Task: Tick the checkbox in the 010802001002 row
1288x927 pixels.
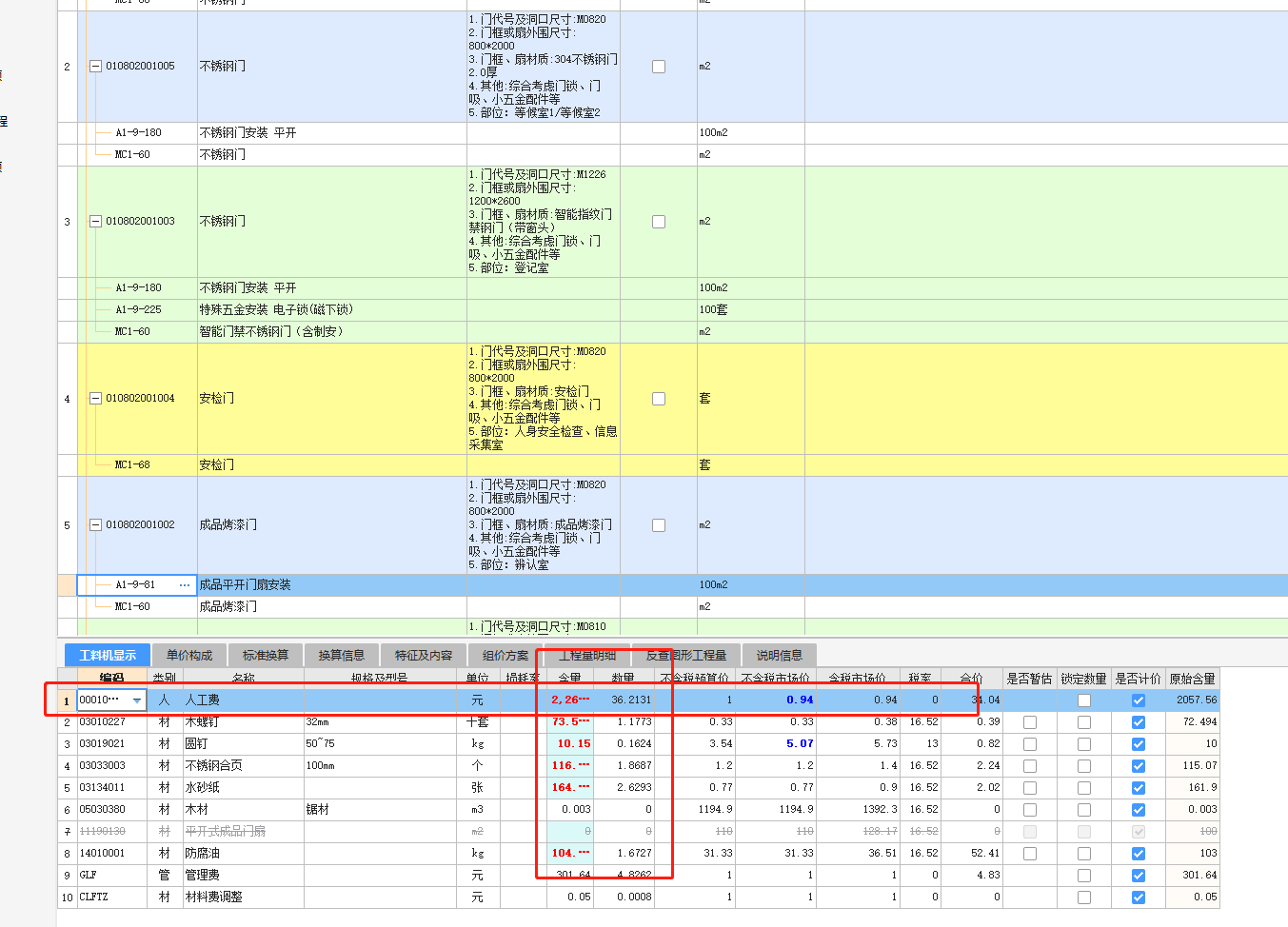Action: (659, 525)
